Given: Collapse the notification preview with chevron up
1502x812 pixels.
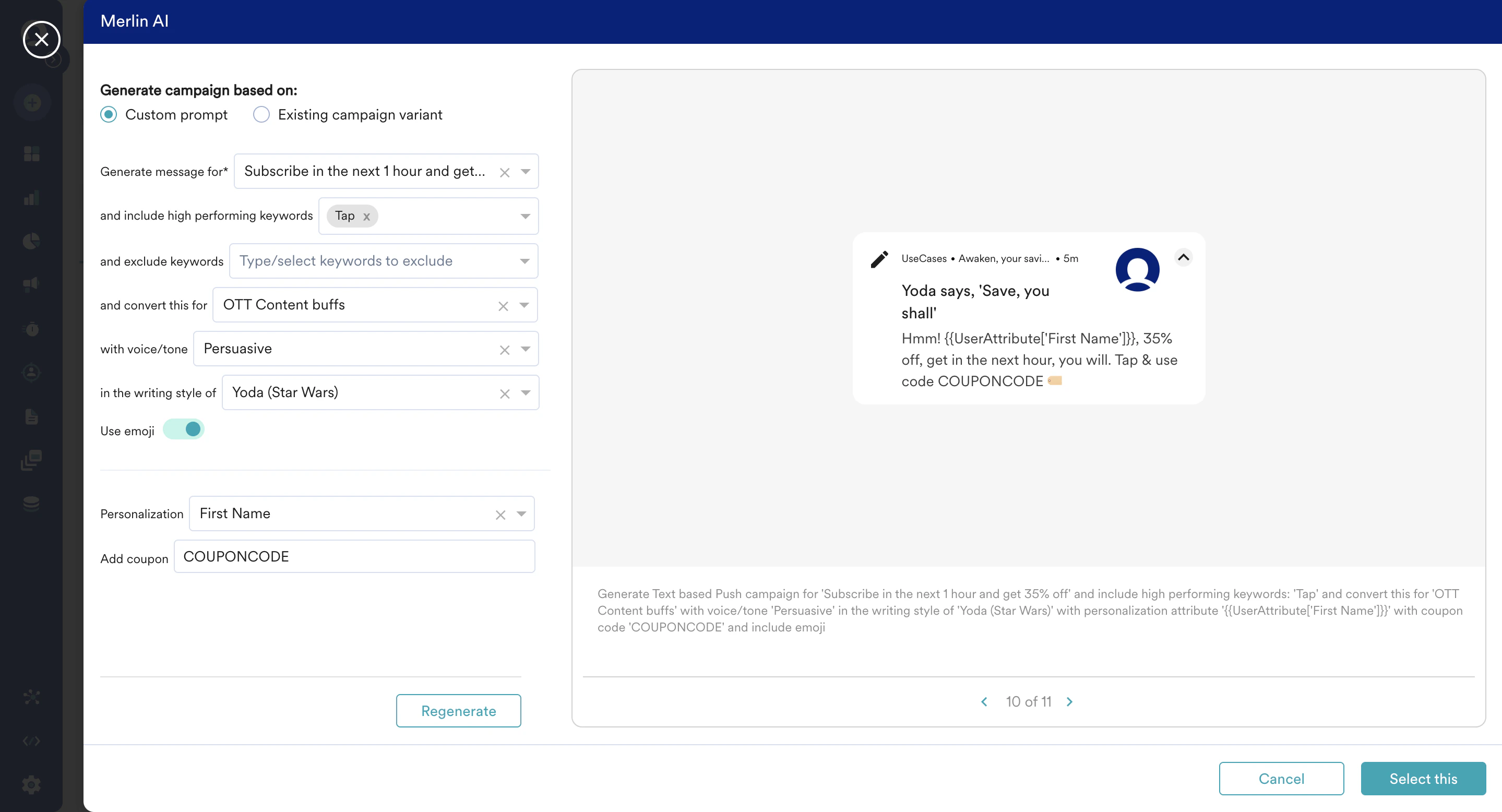Looking at the screenshot, I should click(x=1183, y=257).
